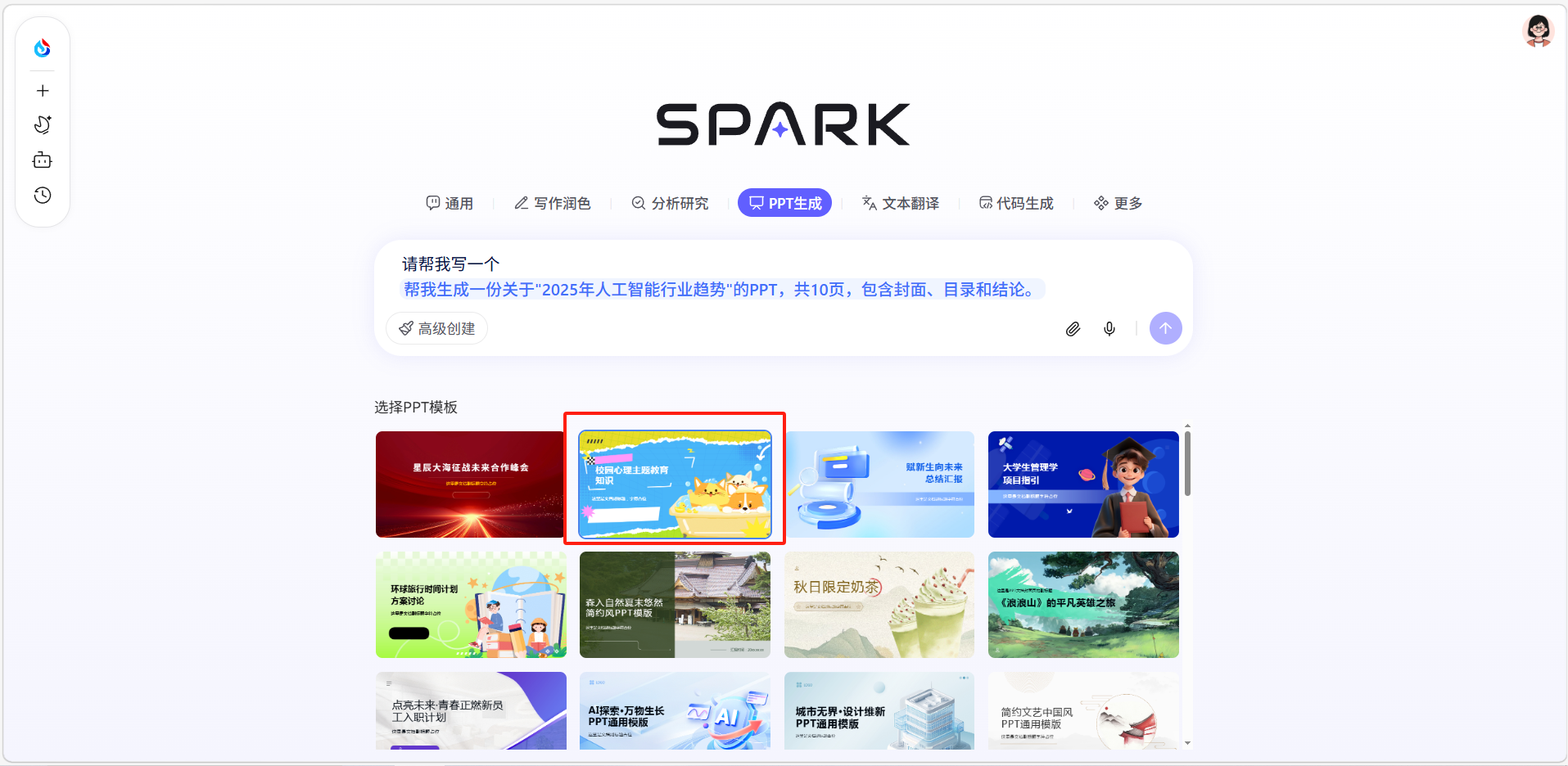Click the prompt text input field
This screenshot has width=1568, height=766.
tap(783, 277)
